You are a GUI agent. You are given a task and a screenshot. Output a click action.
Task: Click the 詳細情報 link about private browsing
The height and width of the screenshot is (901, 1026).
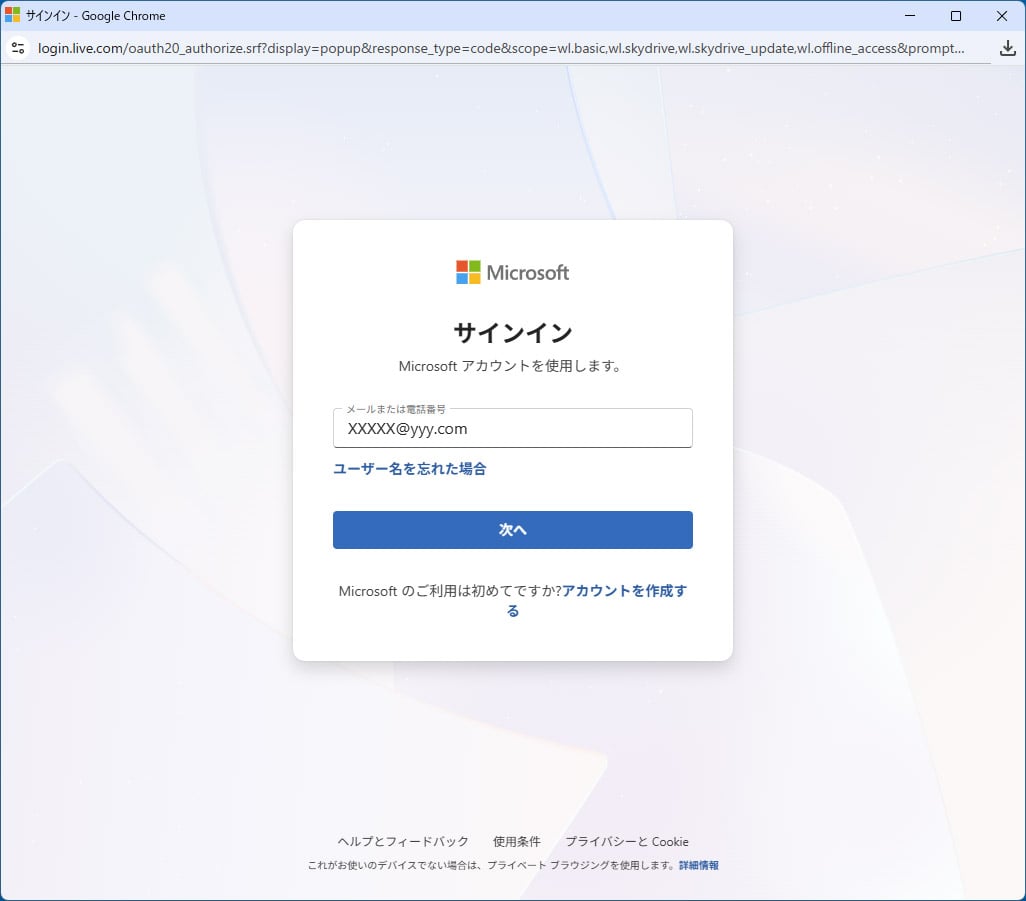click(698, 865)
